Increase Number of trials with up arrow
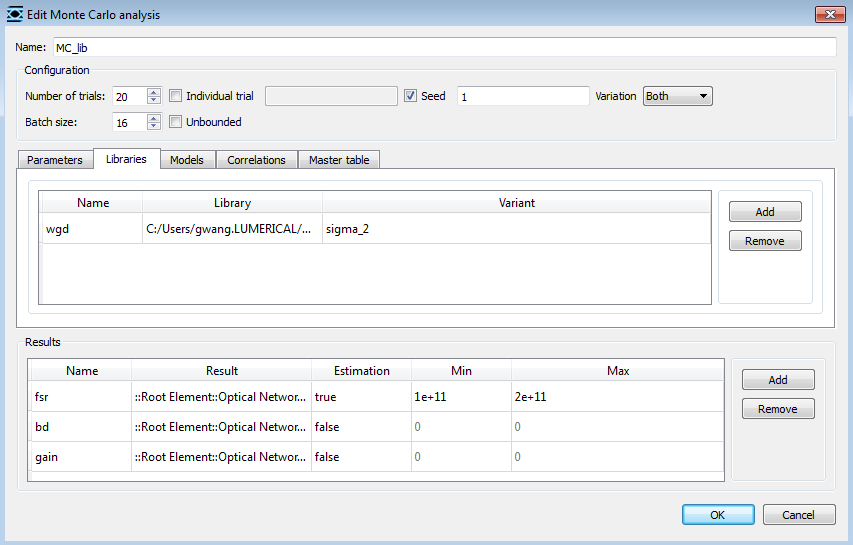The width and height of the screenshot is (853, 545). tap(154, 91)
